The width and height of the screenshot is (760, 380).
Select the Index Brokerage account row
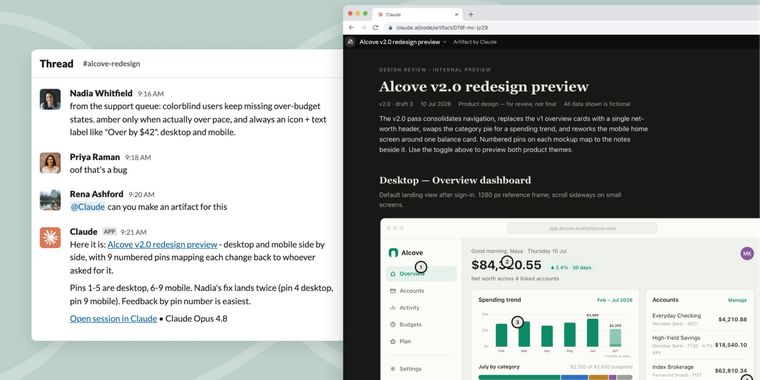699,371
